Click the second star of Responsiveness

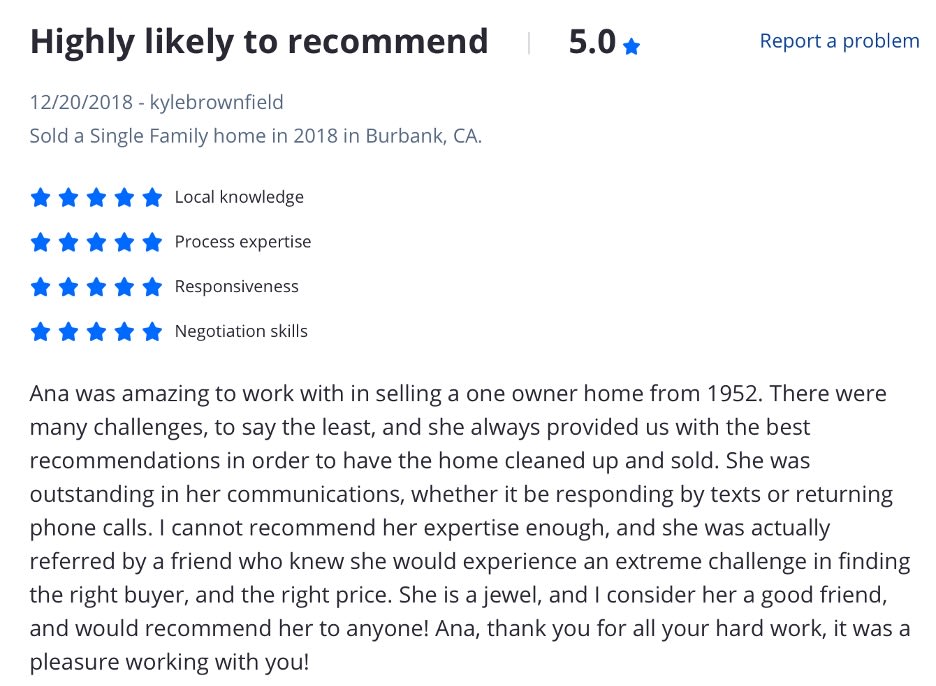click(x=68, y=287)
